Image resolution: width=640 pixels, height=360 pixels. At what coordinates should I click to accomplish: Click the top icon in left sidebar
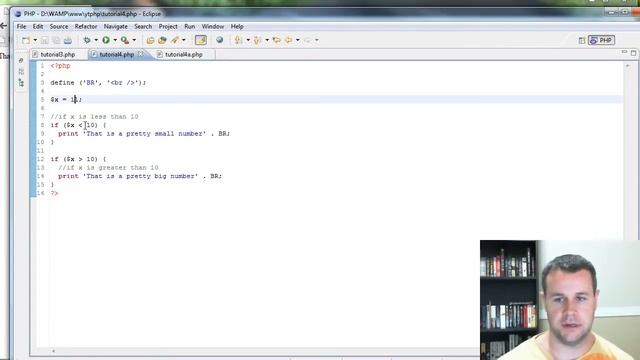(21, 60)
